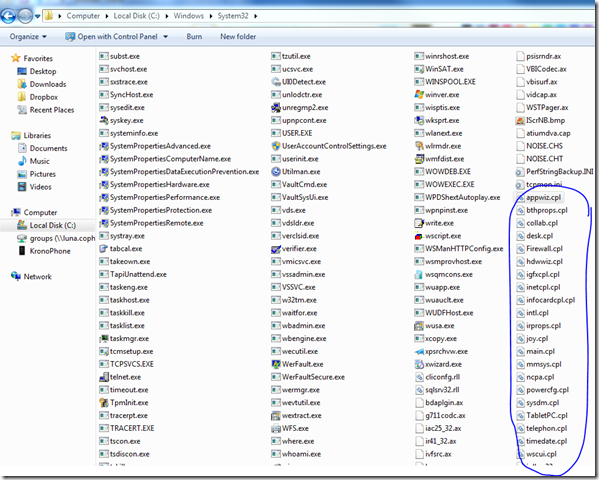Open Favorites star in the navigation pane

click(x=16, y=58)
